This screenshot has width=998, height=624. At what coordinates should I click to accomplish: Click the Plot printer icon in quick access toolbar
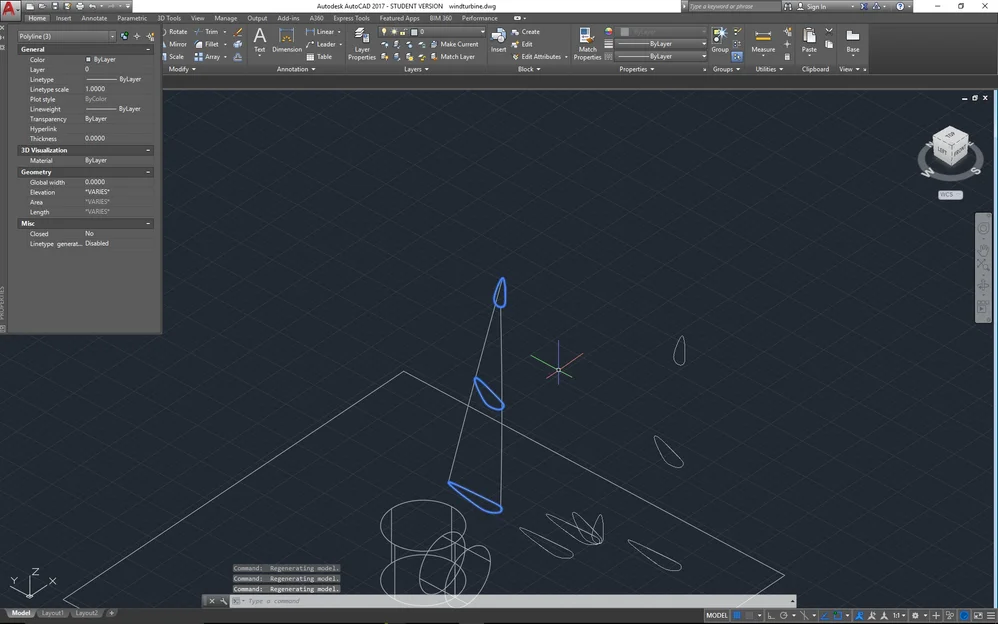(80, 6)
